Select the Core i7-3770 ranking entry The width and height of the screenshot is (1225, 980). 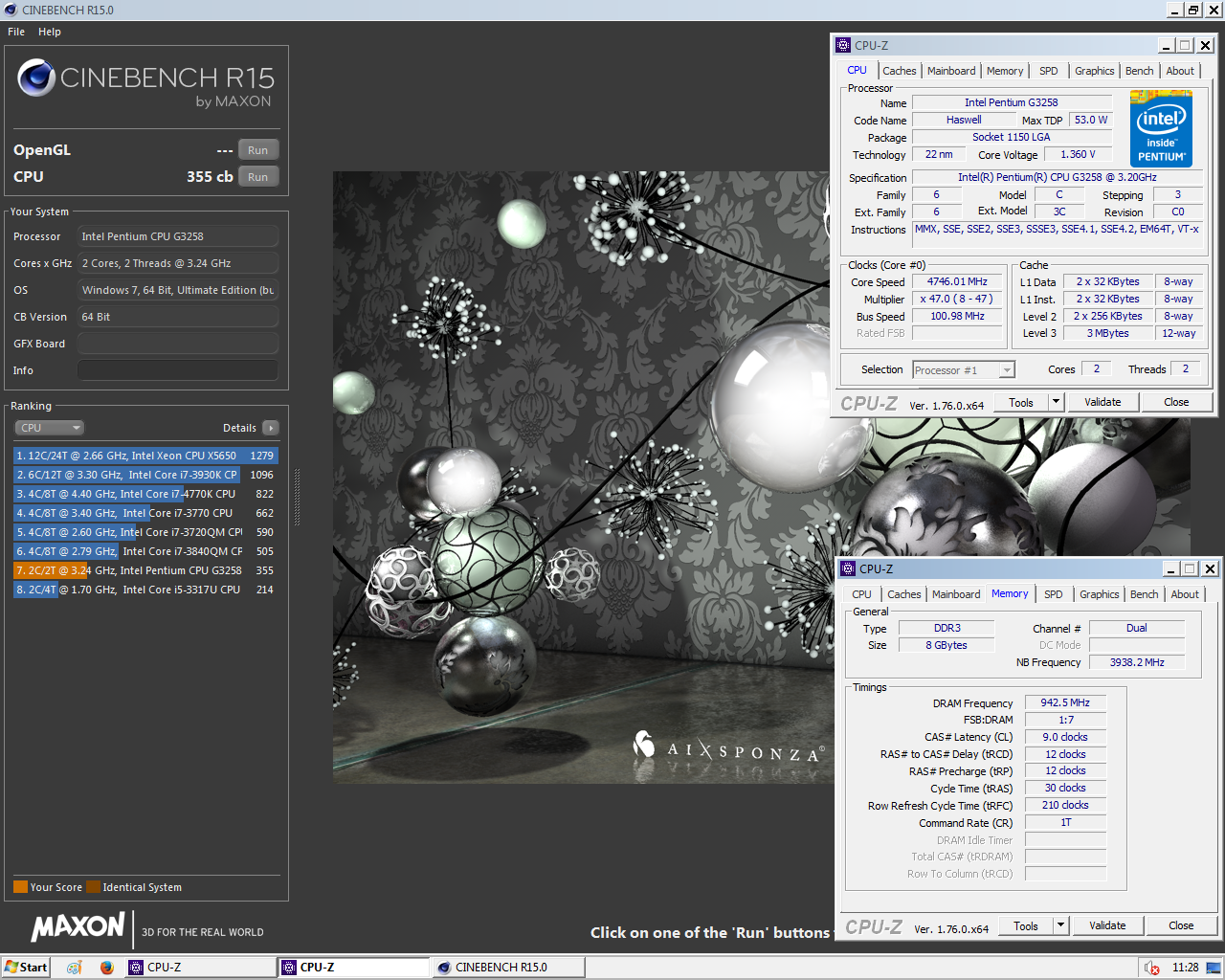(145, 513)
